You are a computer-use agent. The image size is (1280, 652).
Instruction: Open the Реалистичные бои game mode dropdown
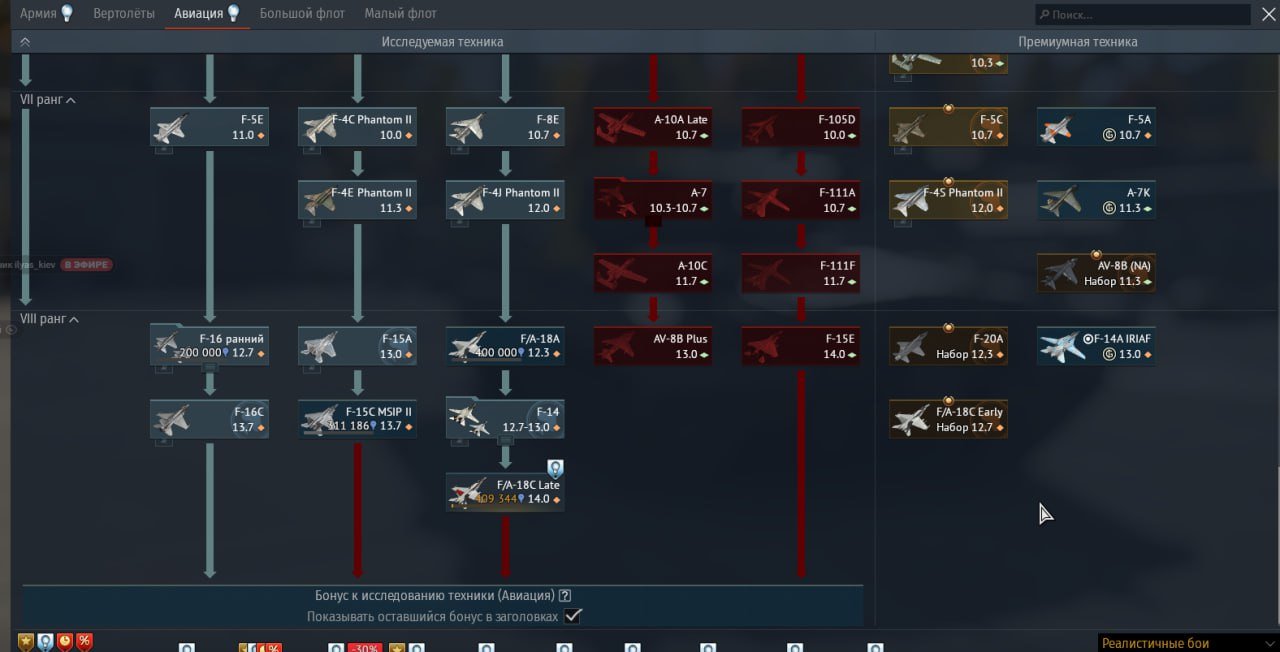[x=1188, y=643]
